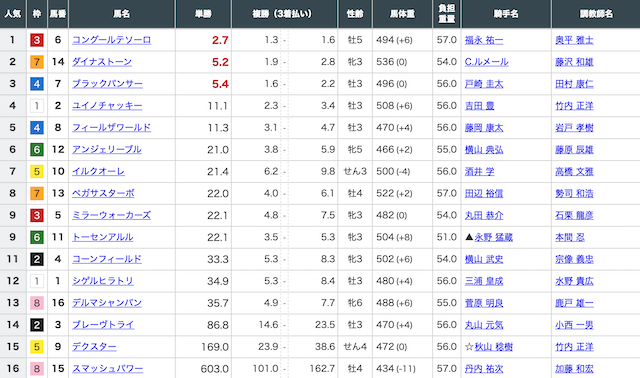Click horse name スマッシュパワー
640x378 pixels.
click(x=107, y=368)
